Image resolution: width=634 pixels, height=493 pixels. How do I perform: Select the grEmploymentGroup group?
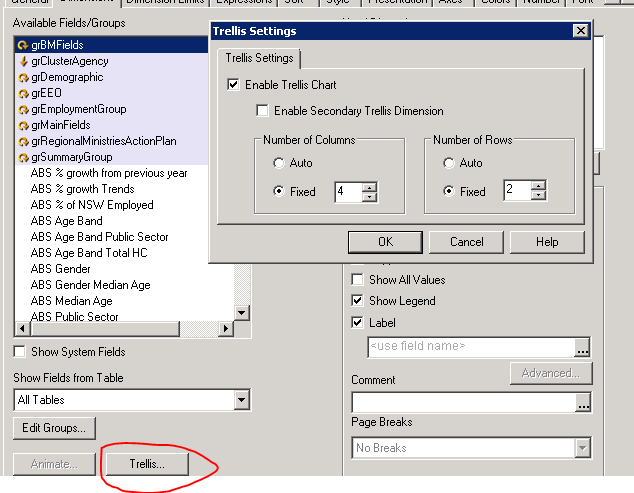[112, 109]
